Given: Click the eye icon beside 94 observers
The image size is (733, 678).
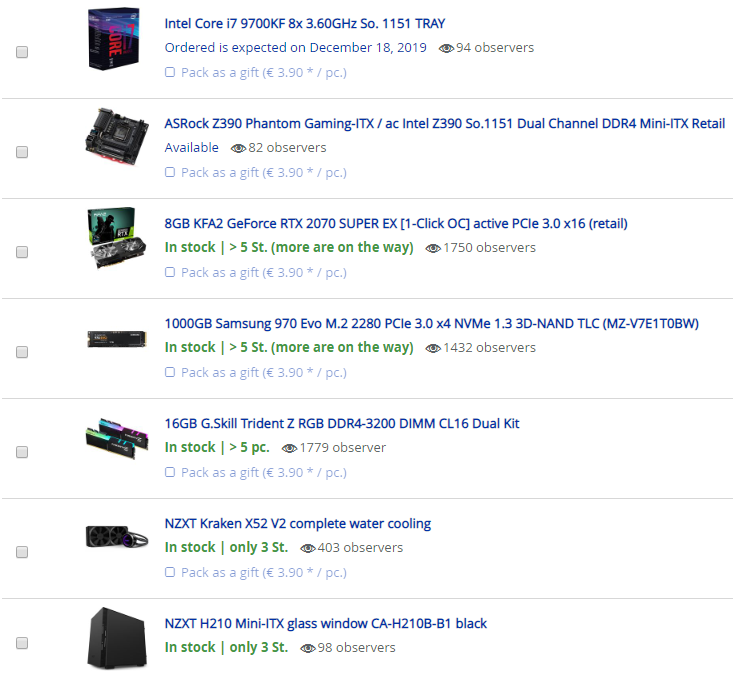Looking at the screenshot, I should [x=446, y=48].
